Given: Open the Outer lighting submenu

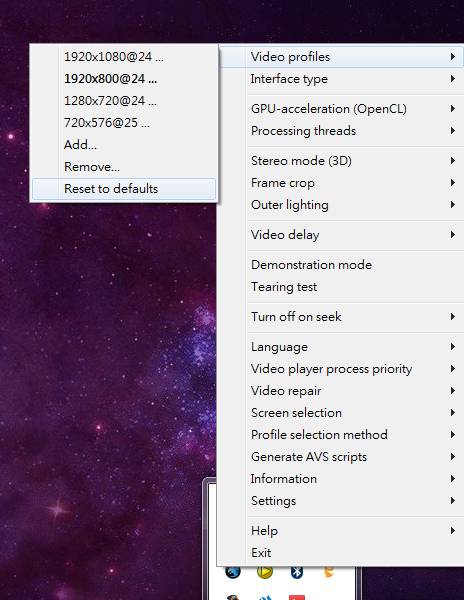Looking at the screenshot, I should tap(341, 205).
